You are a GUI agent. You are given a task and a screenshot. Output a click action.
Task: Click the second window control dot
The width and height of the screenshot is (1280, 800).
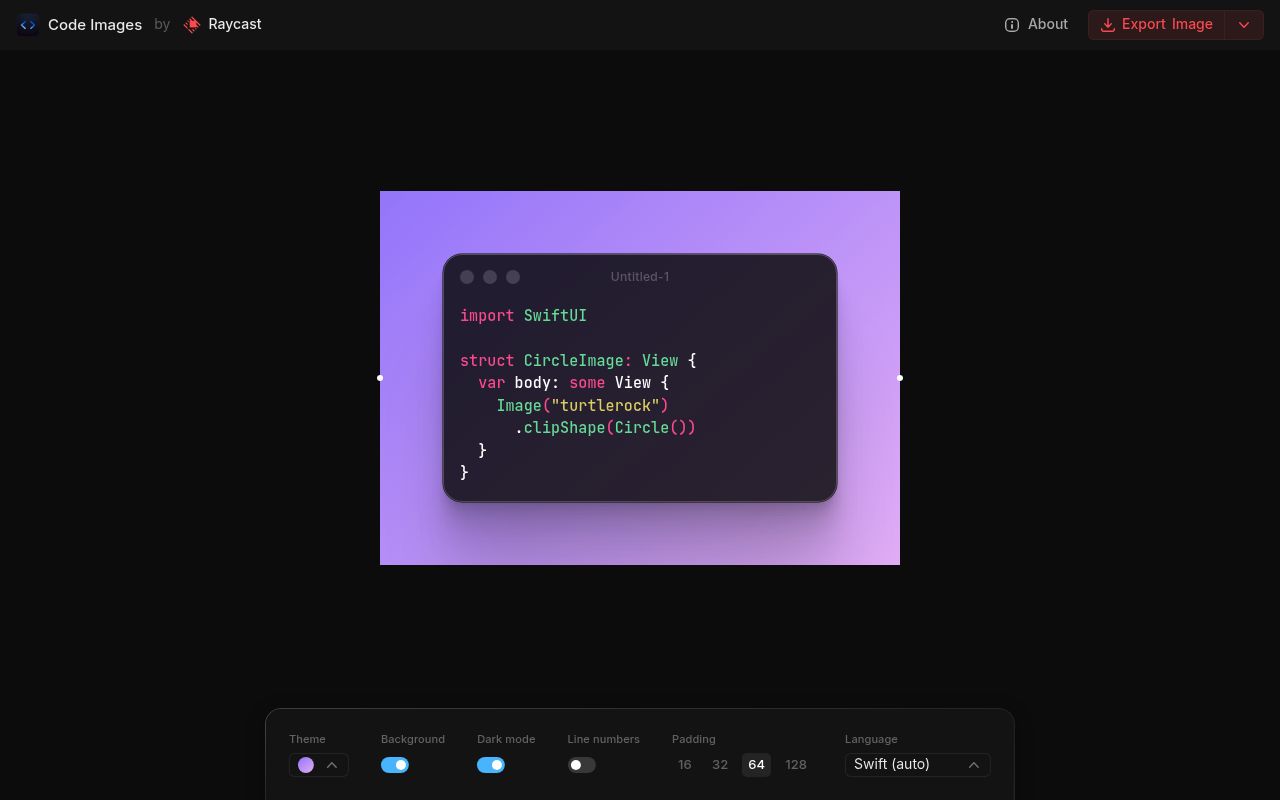pos(490,277)
